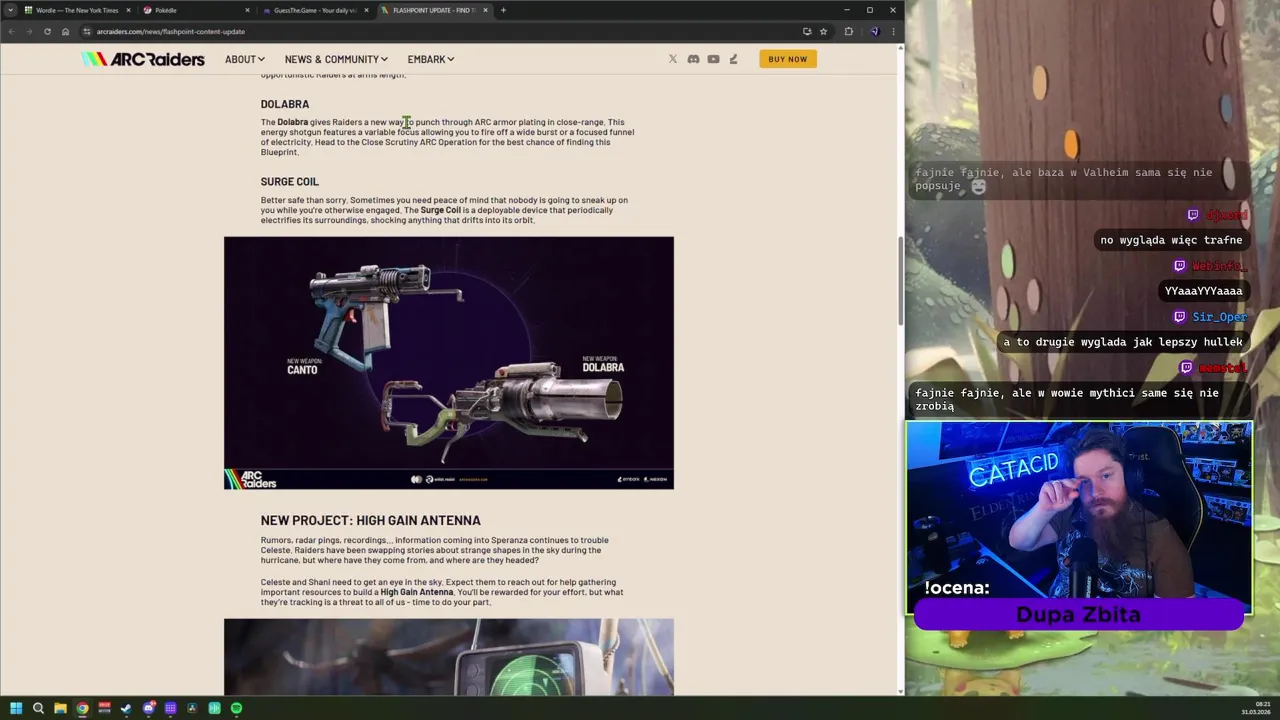Viewport: 1280px width, 720px height.
Task: Open File Explorer from taskbar
Action: coord(60,708)
